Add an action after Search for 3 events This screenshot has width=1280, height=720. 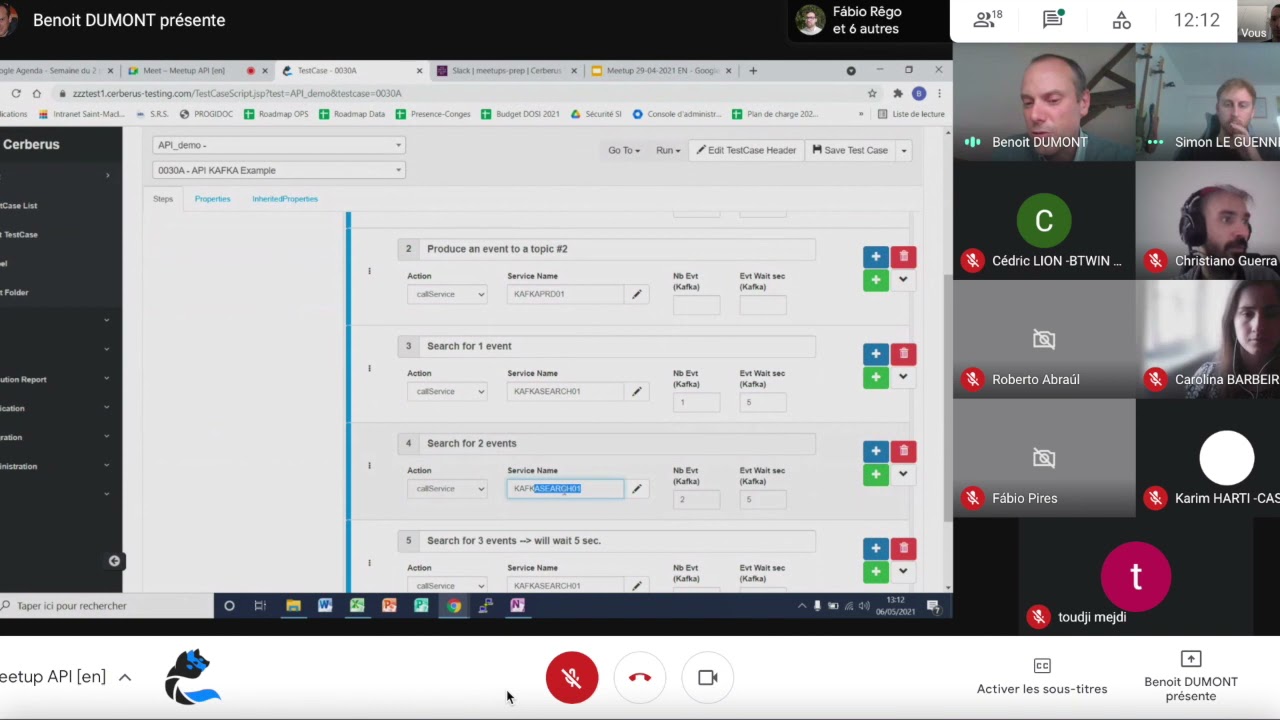[875, 548]
